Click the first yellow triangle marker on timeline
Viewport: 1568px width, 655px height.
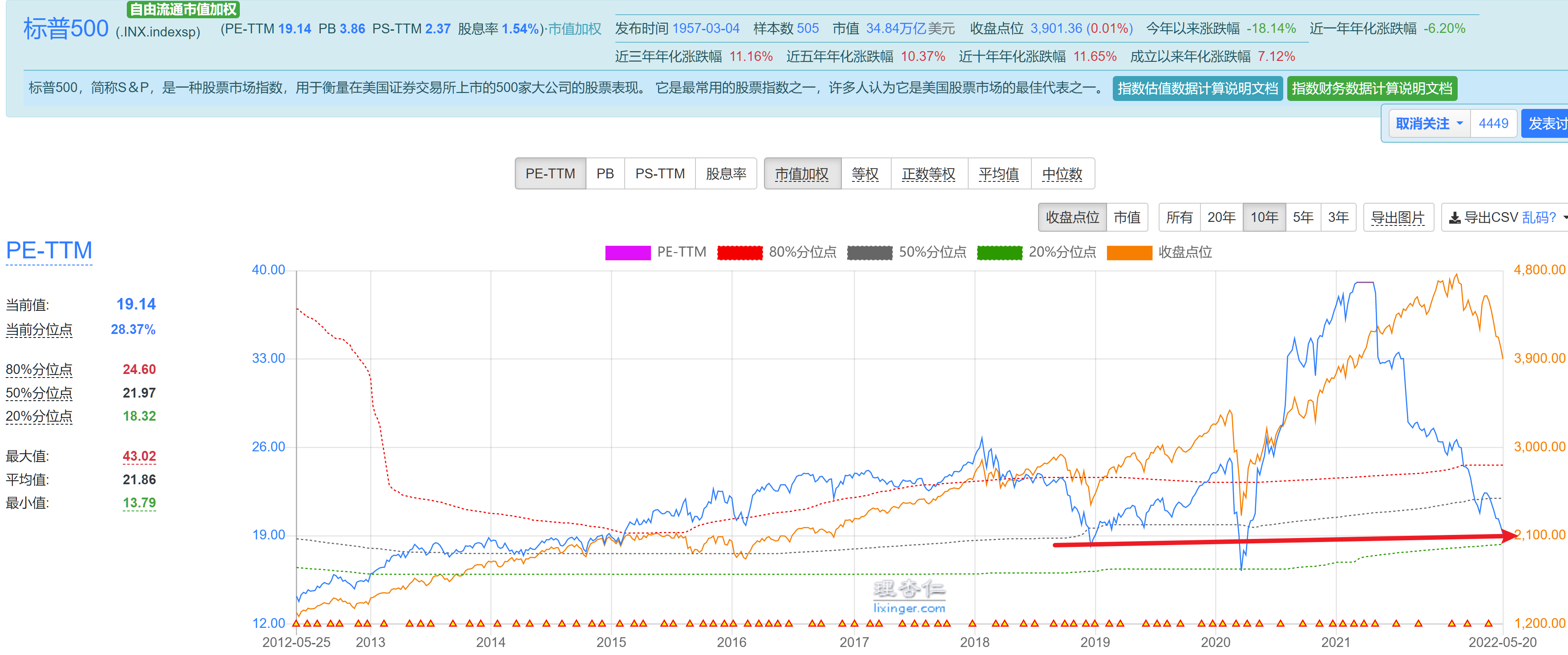point(296,623)
